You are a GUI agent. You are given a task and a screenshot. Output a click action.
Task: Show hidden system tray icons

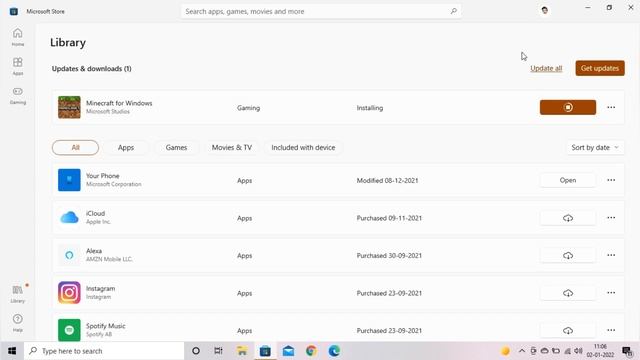[x=522, y=351]
